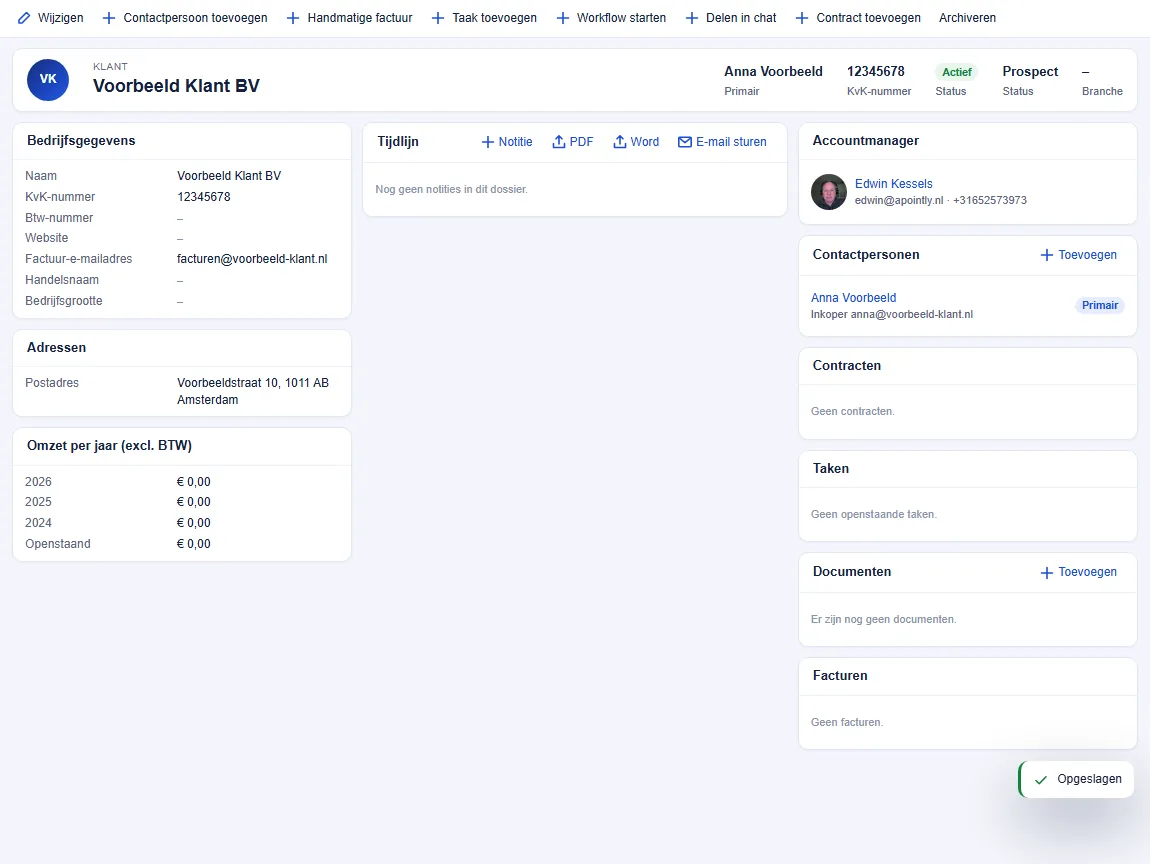Open the Edwin Kessels accountmanager link
Image resolution: width=1150 pixels, height=864 pixels.
[x=893, y=183]
